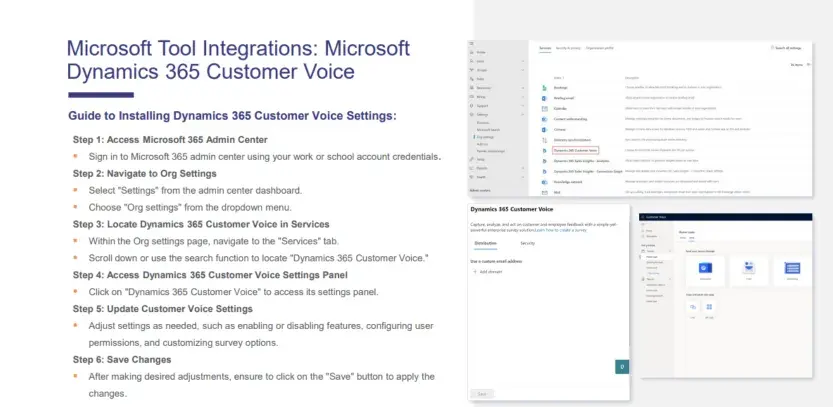This screenshot has height=407, width=833.
Task: Open Org settings in the sidebar
Action: coord(485,137)
